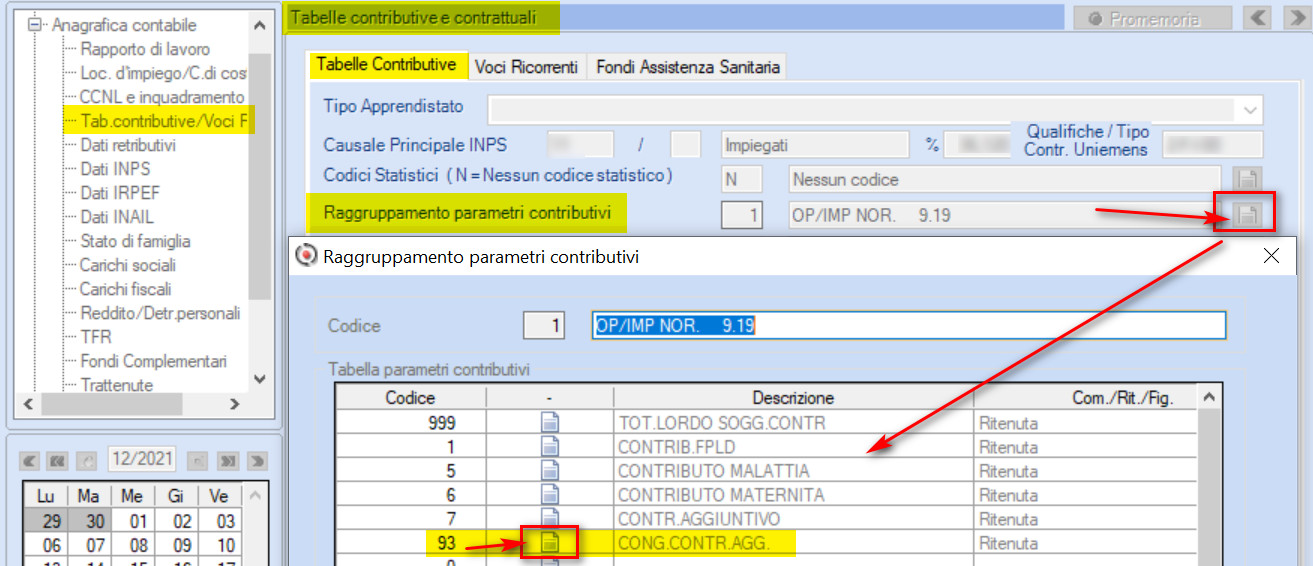1313x566 pixels.
Task: Click parameter table scroll-up arrow
Action: point(1210,398)
